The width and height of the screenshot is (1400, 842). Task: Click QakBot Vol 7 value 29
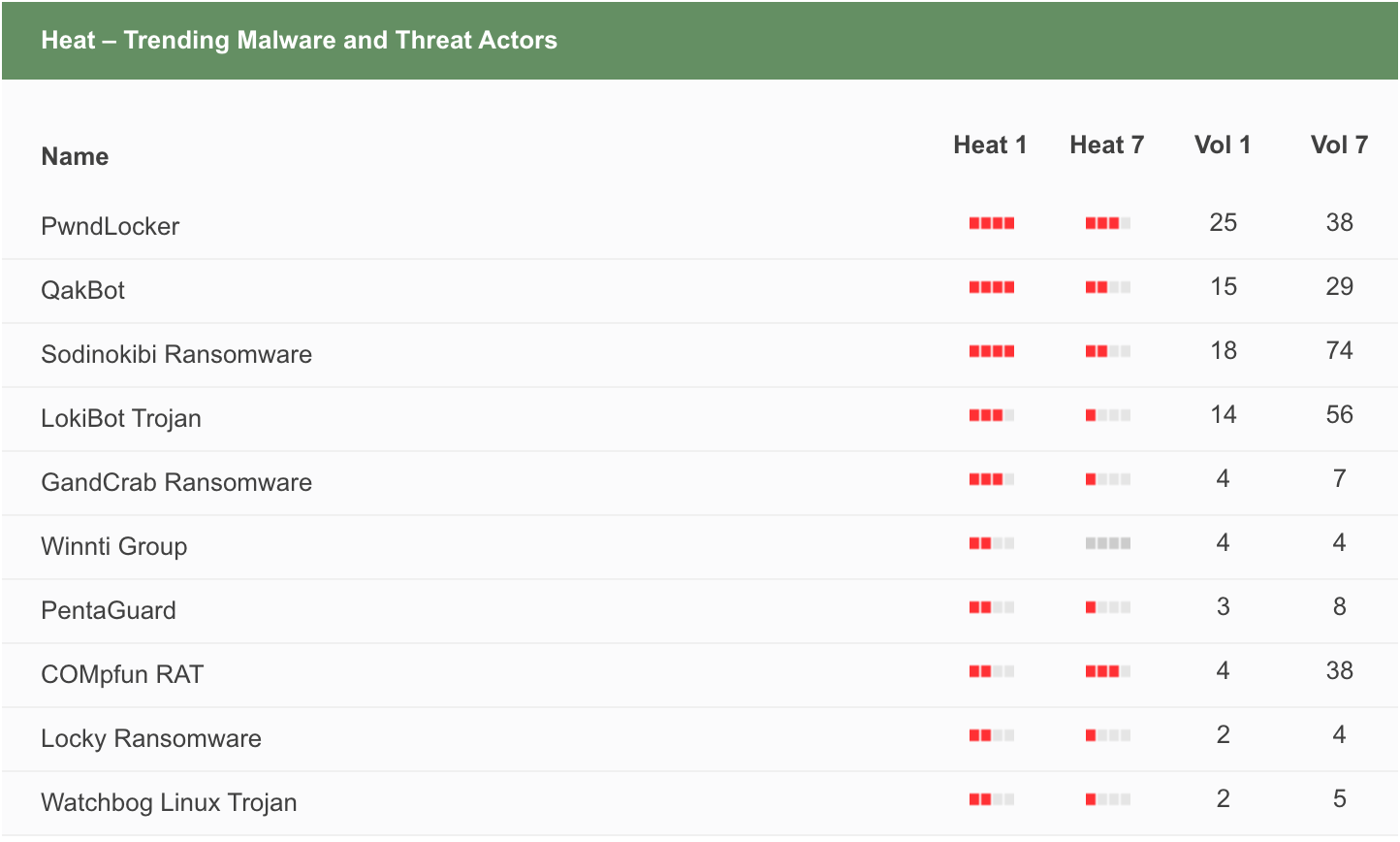pyautogui.click(x=1340, y=286)
